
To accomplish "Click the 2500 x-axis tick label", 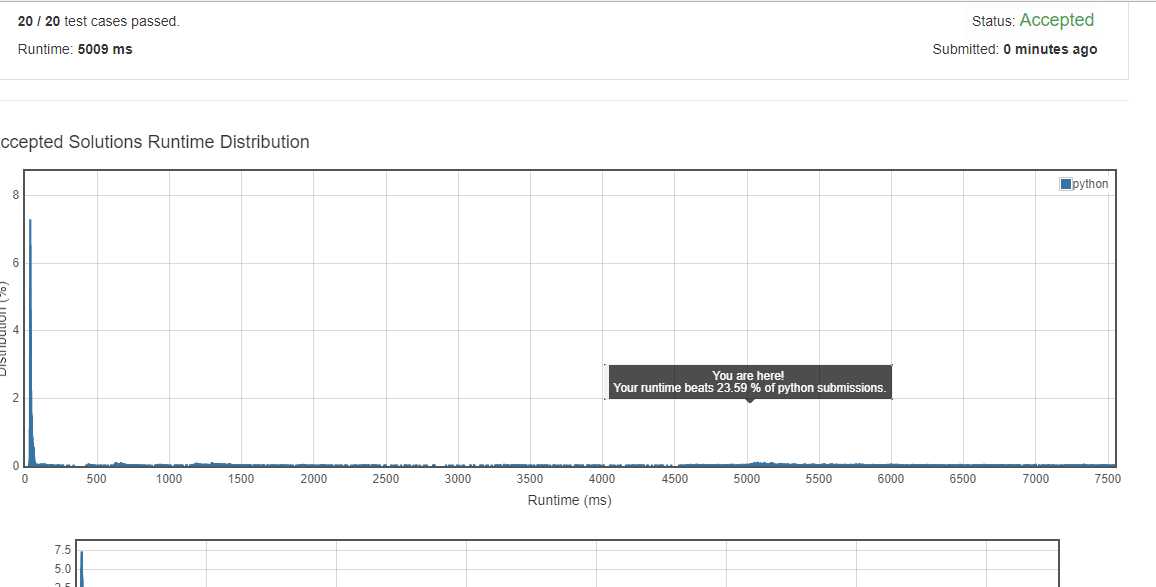I will (x=386, y=479).
